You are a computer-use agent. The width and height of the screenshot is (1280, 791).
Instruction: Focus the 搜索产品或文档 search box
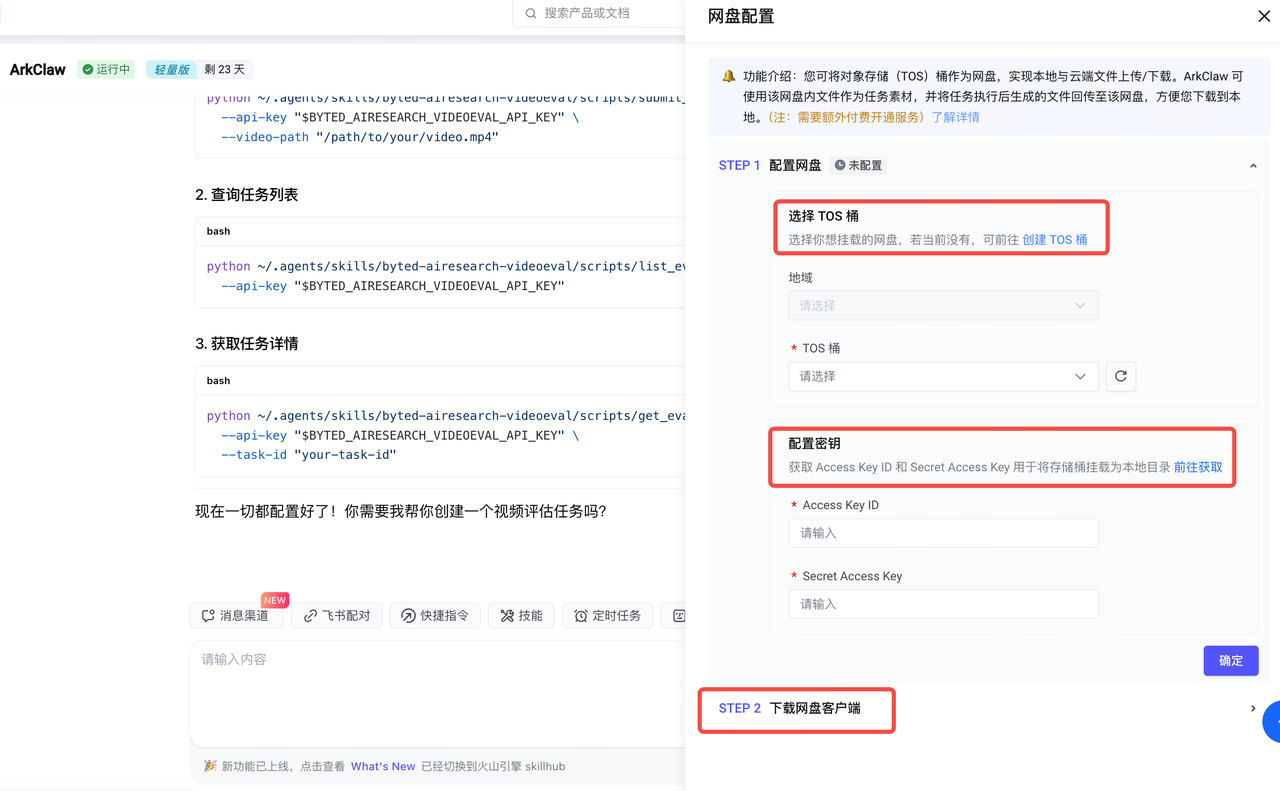point(600,13)
